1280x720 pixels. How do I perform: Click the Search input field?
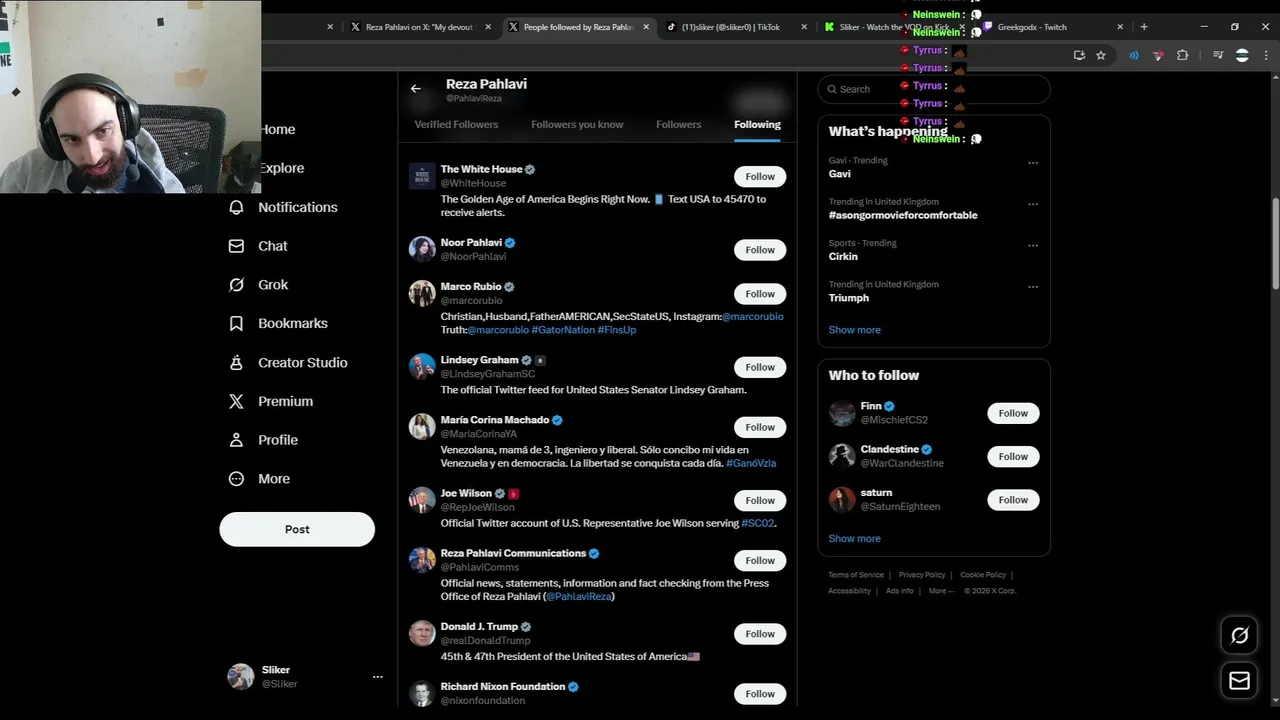click(934, 89)
